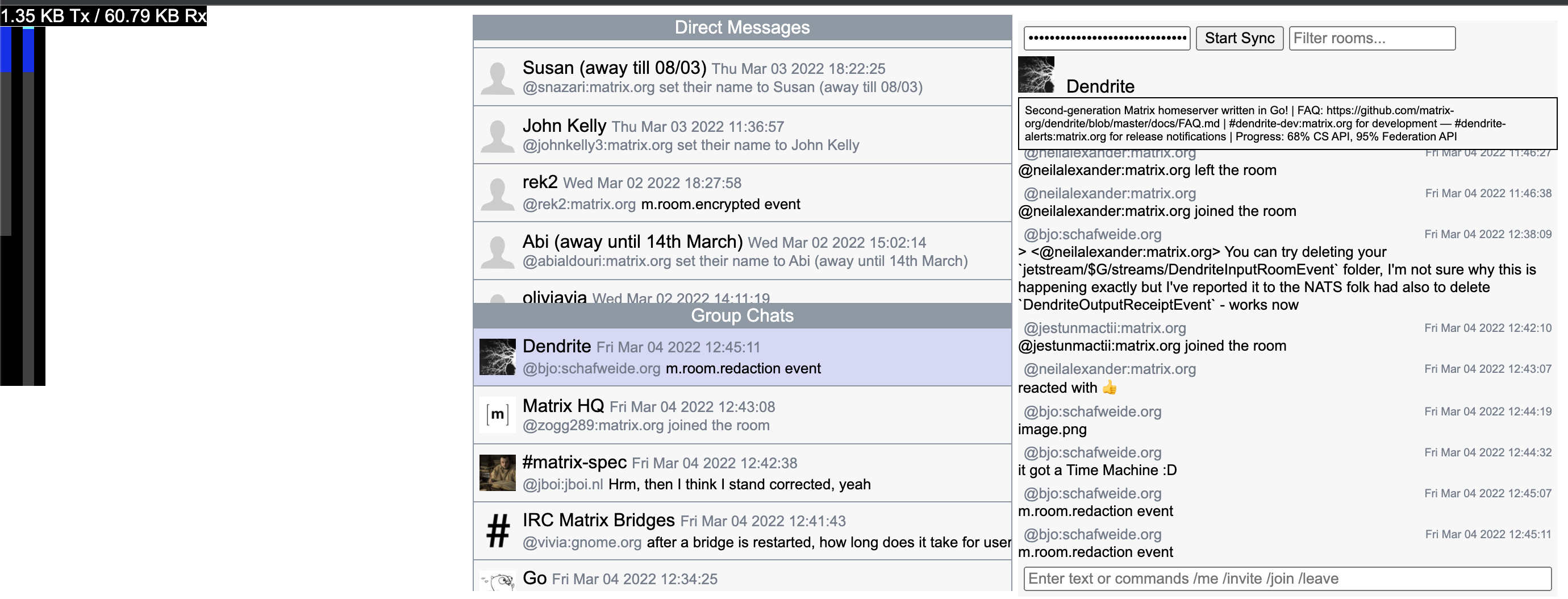Click the Matrix HQ [m] logo icon
This screenshot has width=1568, height=599.
pyautogui.click(x=497, y=414)
